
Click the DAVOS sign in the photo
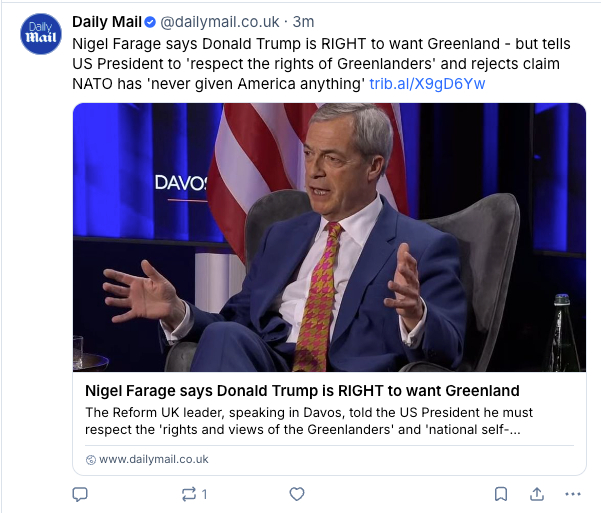click(180, 183)
